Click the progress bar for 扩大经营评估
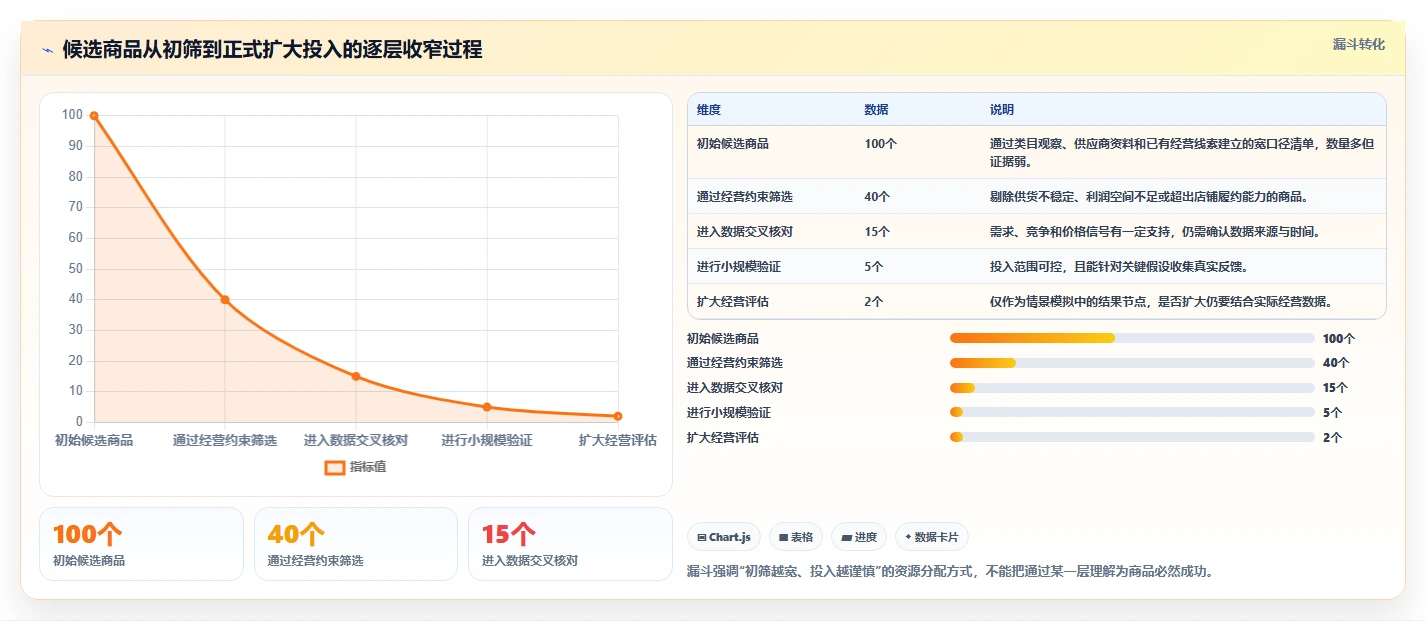The width and height of the screenshot is (1426, 621). [x=1132, y=437]
